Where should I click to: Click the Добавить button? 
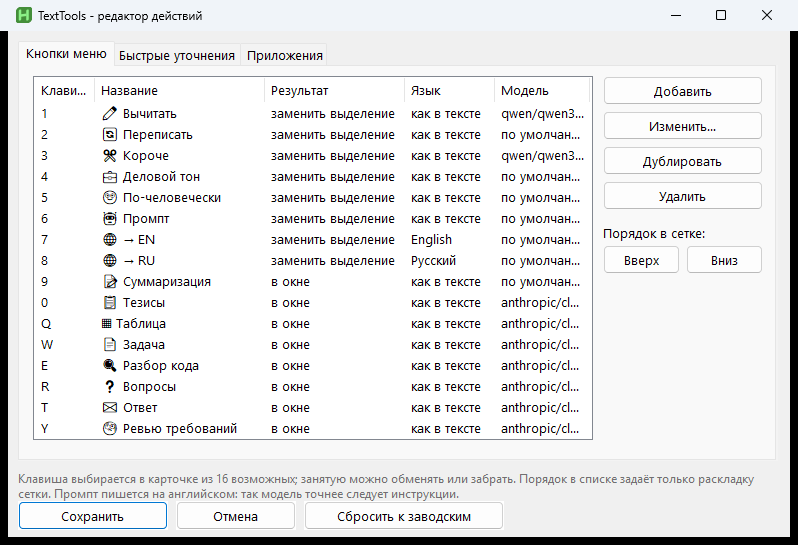click(x=682, y=91)
